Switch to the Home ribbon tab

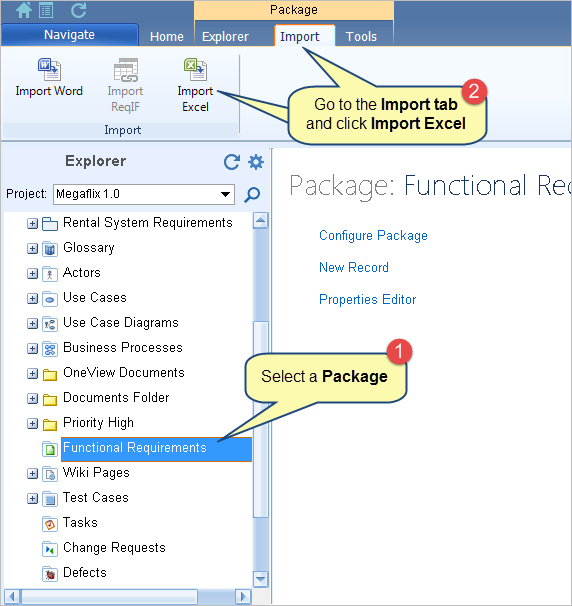[x=167, y=36]
